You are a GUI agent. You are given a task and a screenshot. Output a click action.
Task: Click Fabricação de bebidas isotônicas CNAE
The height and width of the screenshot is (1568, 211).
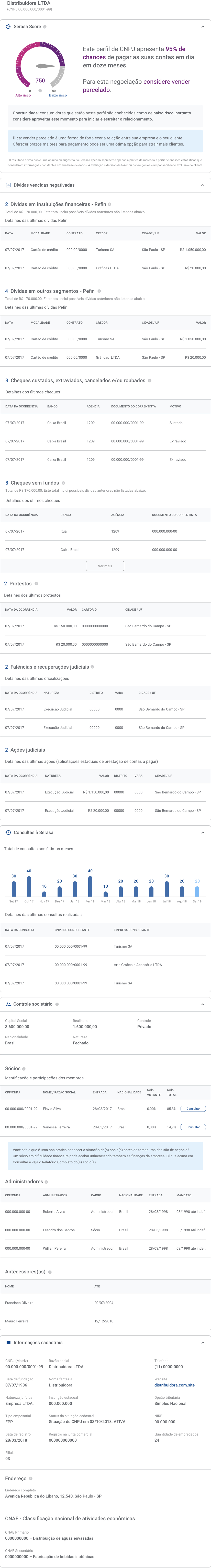click(50, 1557)
